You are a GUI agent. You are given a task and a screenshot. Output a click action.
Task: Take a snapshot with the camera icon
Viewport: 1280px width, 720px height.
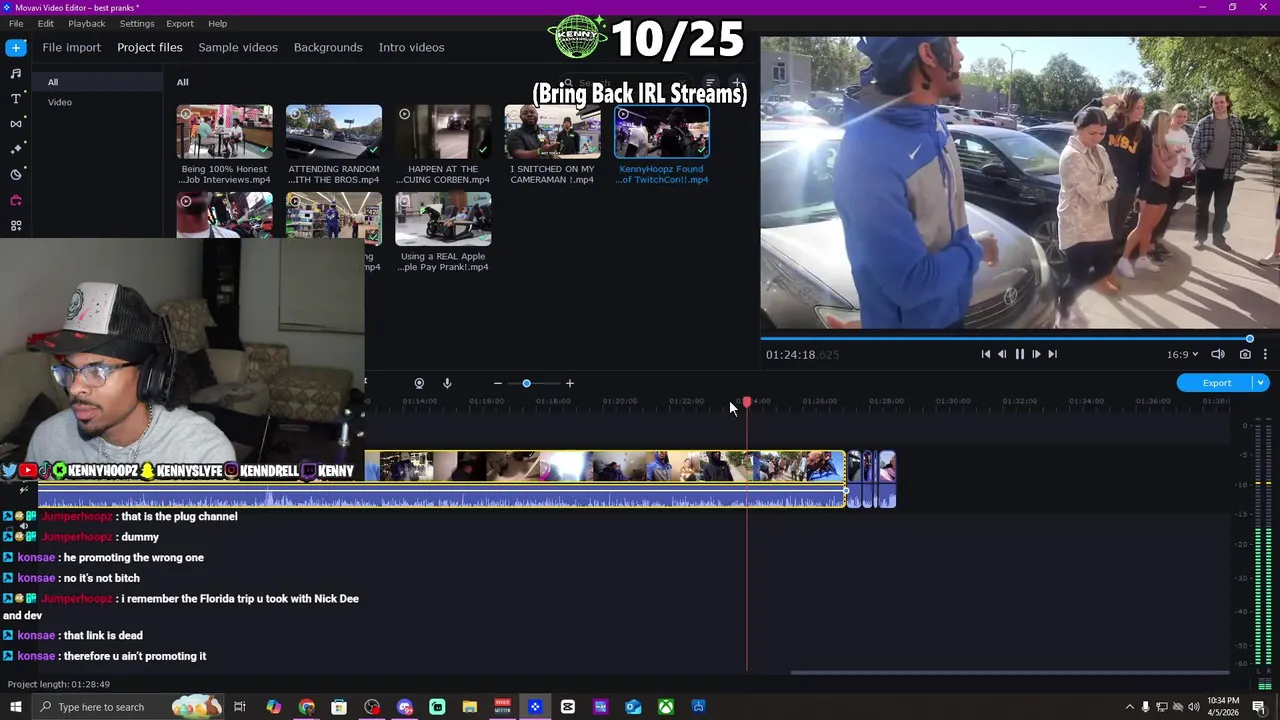[x=1245, y=354]
